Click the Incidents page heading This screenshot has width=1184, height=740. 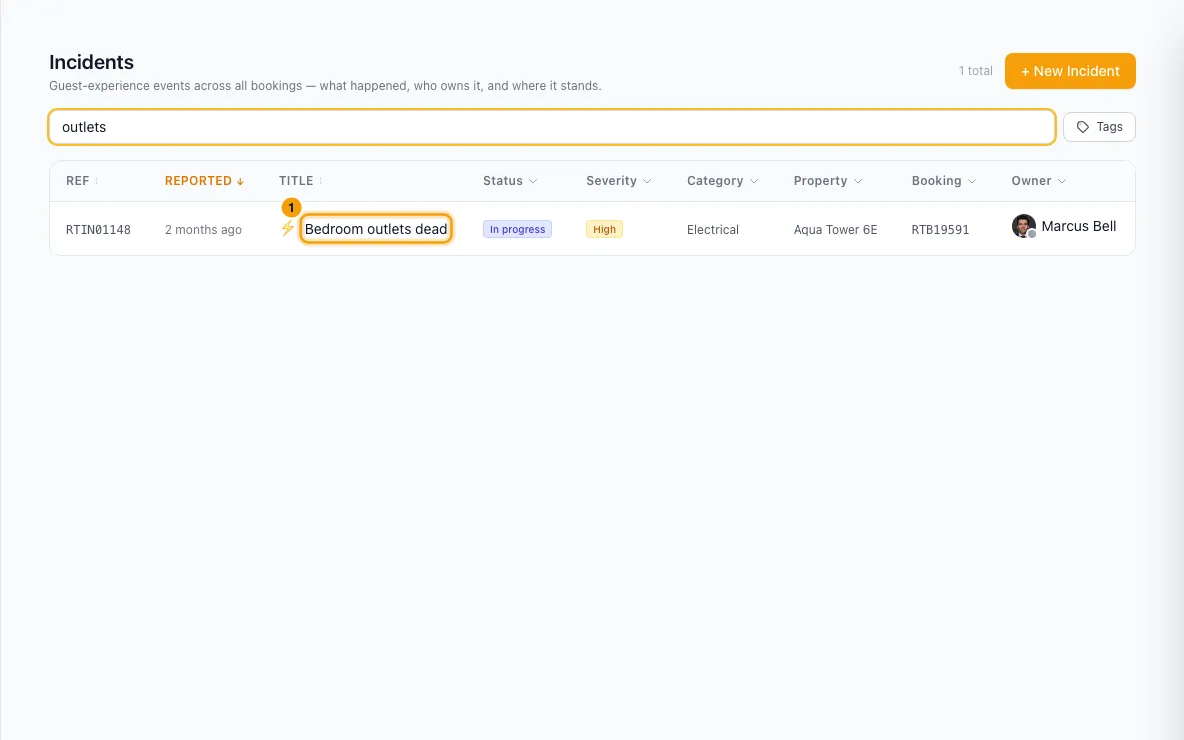[91, 62]
